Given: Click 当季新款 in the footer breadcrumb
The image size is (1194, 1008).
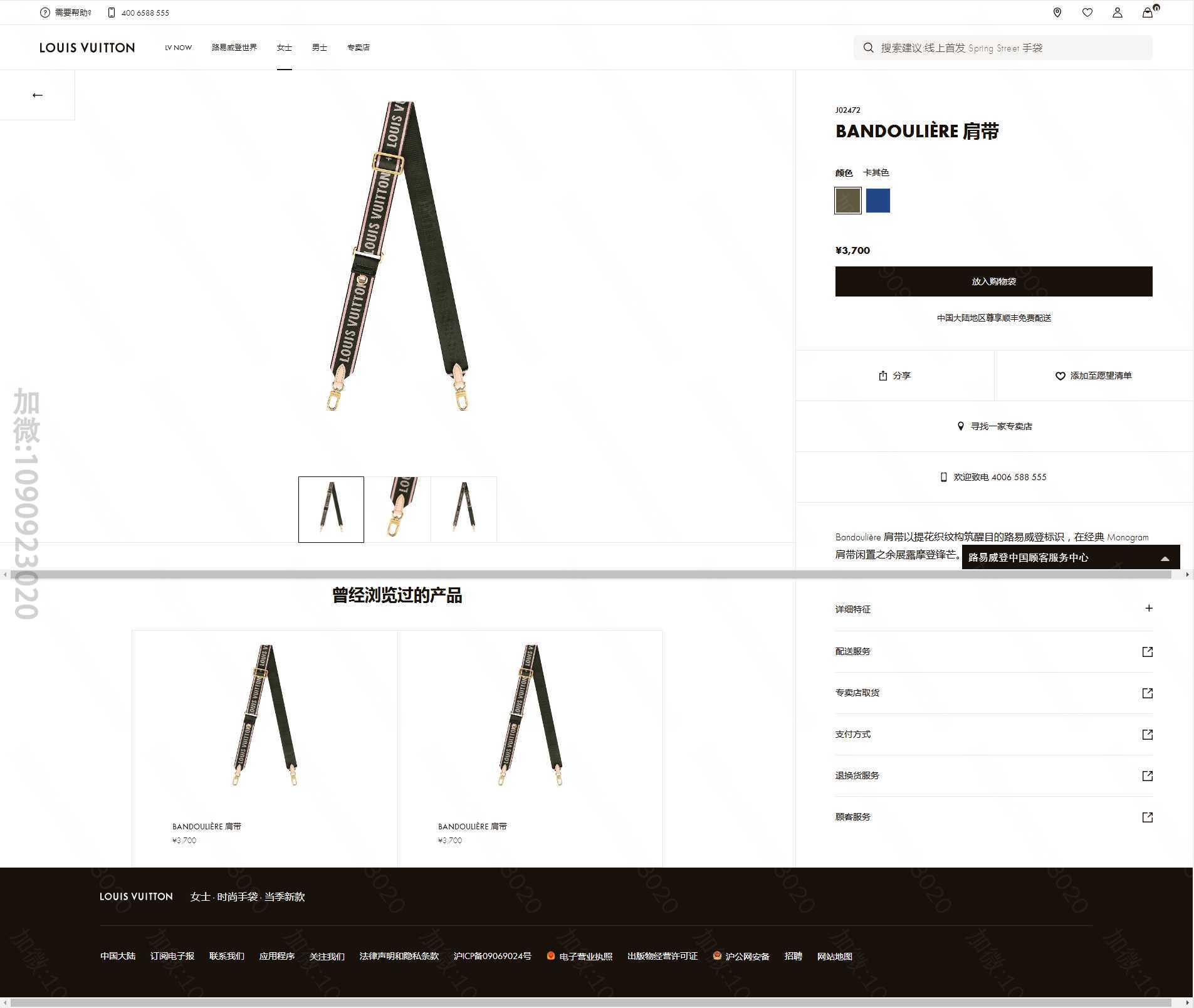Looking at the screenshot, I should coord(285,896).
